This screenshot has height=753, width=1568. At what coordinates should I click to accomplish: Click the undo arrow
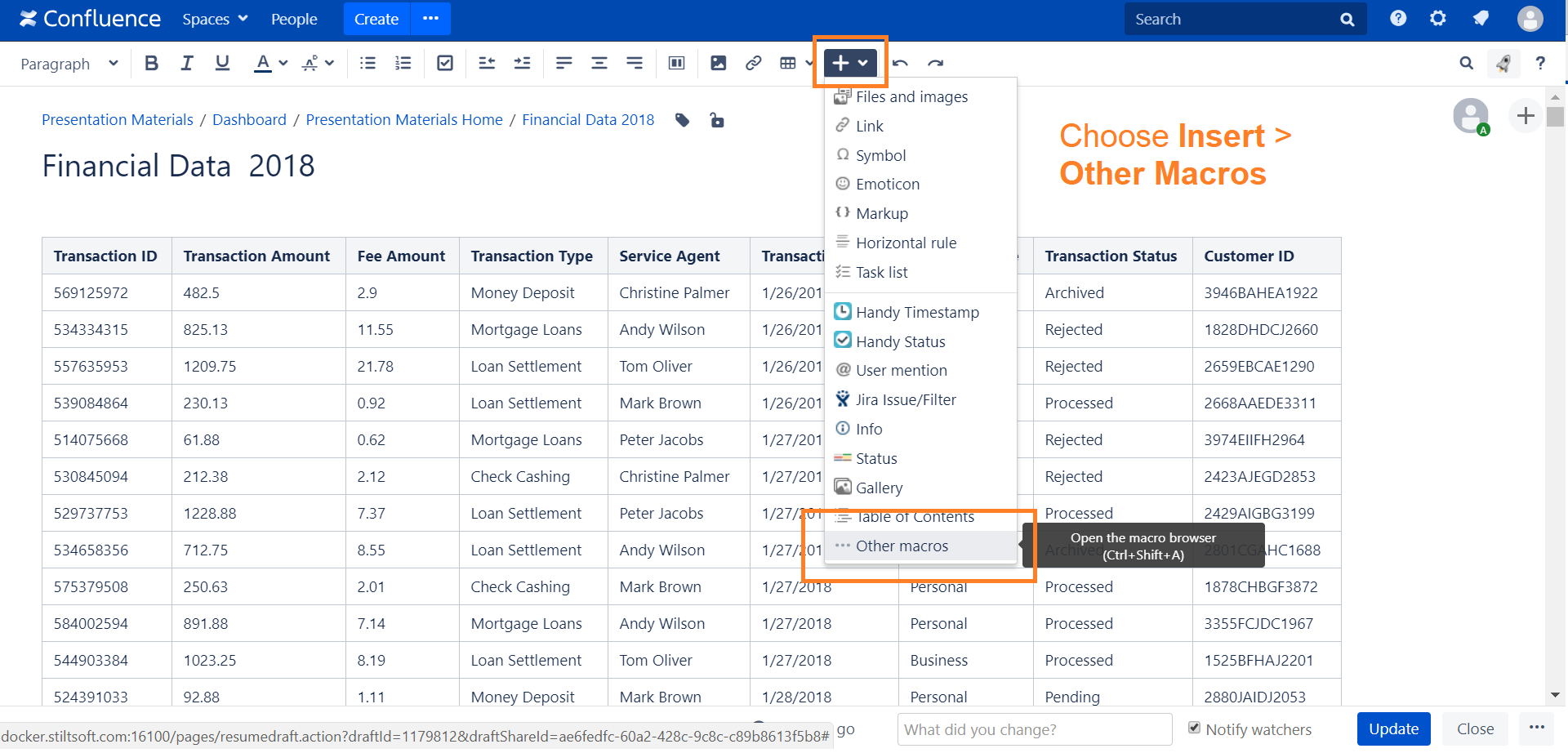900,64
